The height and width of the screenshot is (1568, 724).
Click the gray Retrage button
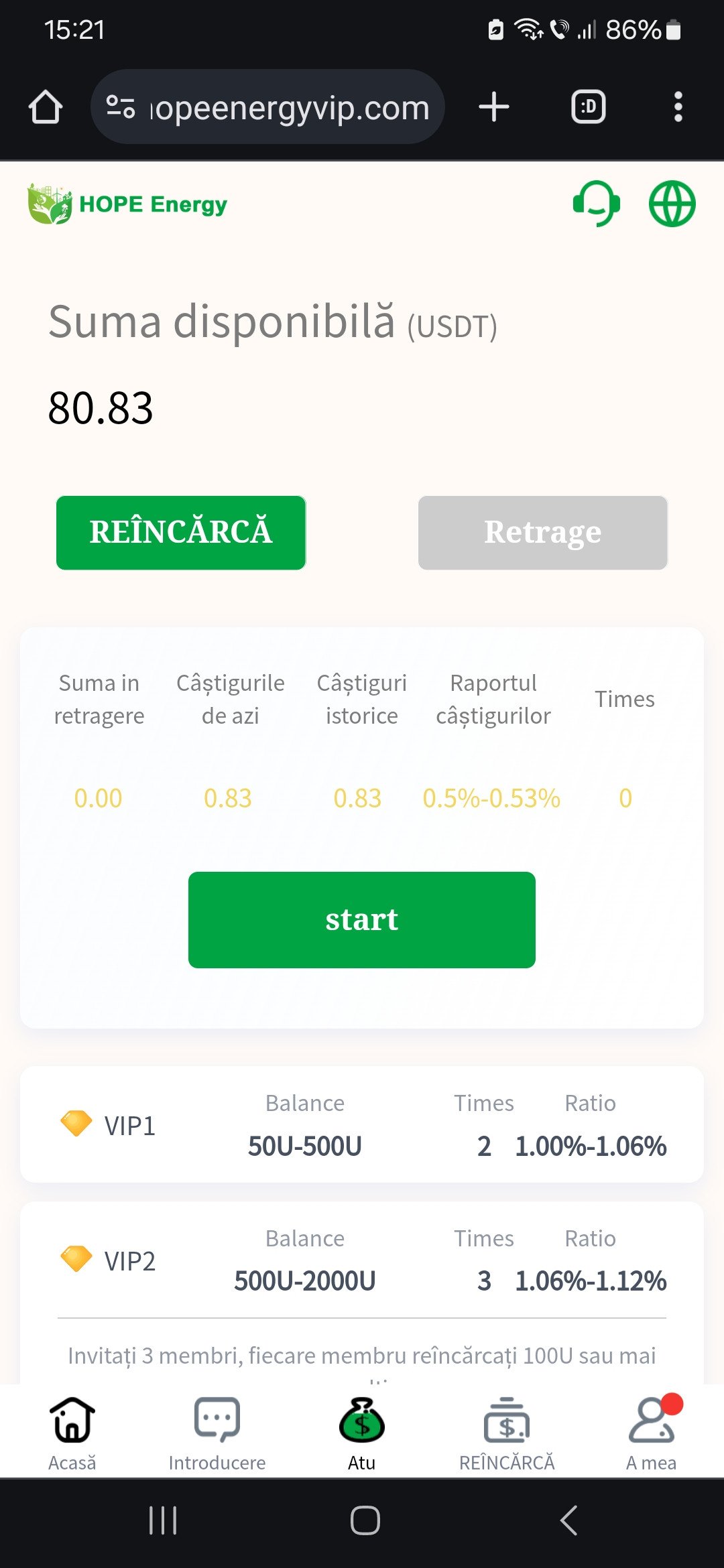(543, 533)
